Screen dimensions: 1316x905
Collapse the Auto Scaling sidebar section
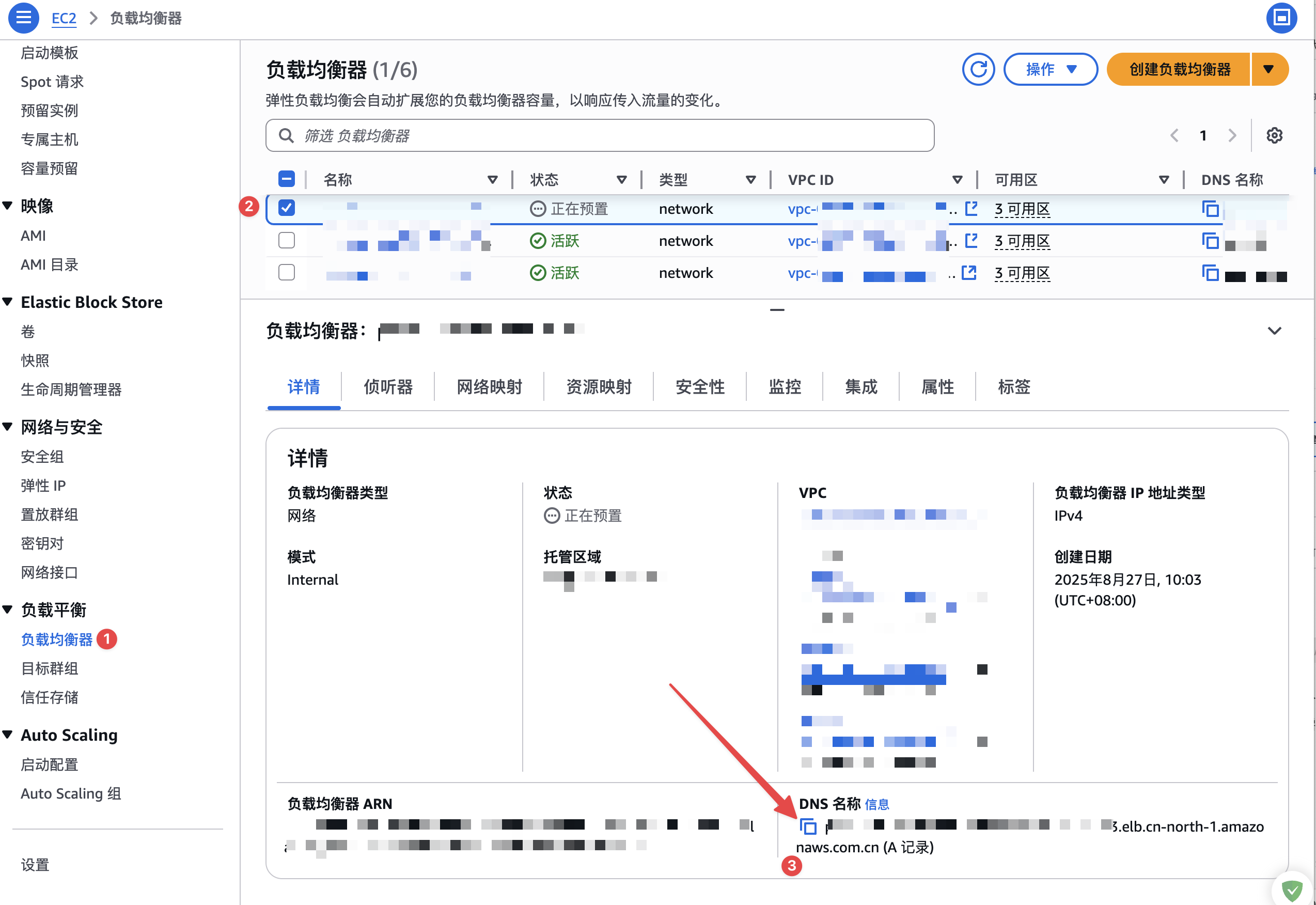tap(8, 735)
